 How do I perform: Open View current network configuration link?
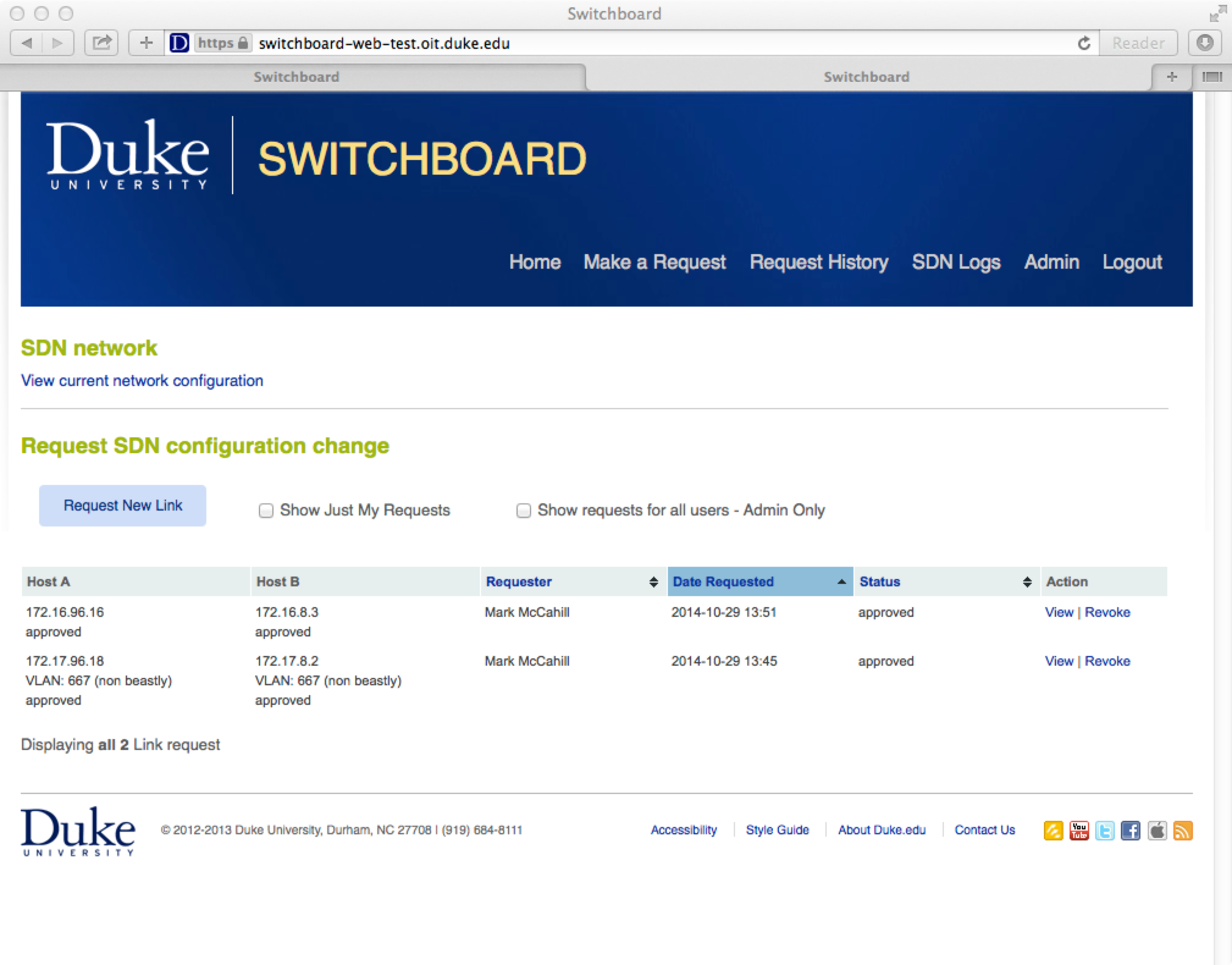click(142, 381)
